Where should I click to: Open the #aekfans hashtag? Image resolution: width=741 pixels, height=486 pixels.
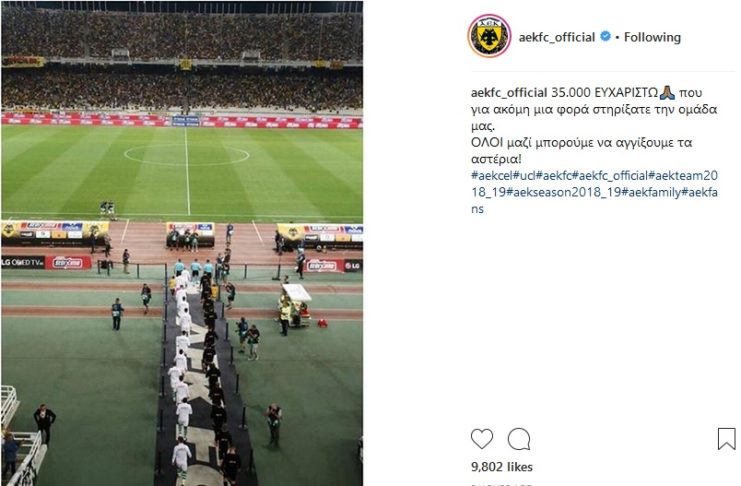tap(699, 192)
